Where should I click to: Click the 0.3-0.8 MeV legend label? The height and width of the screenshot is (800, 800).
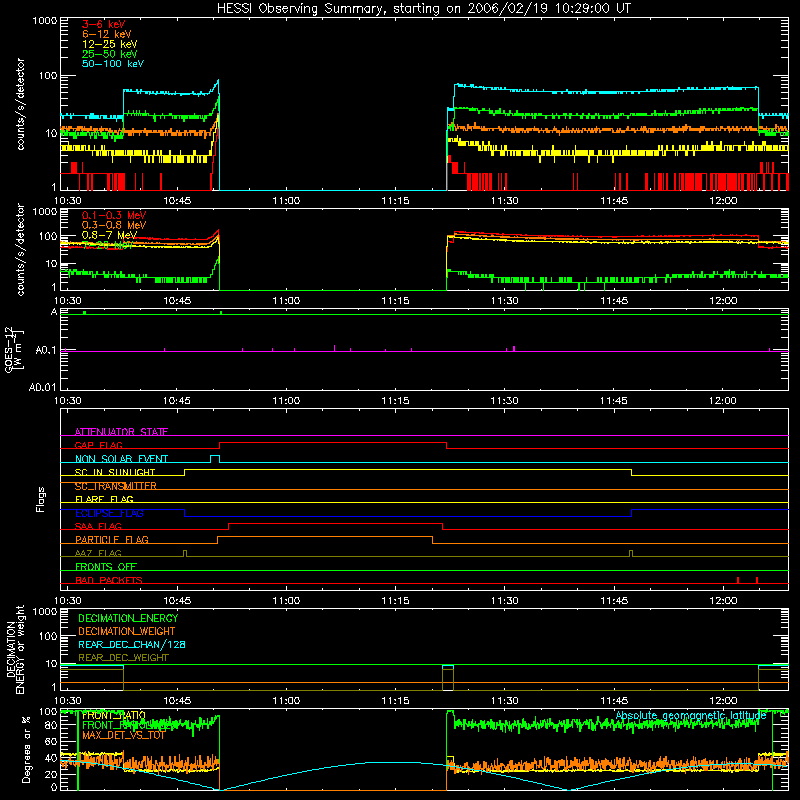114,225
